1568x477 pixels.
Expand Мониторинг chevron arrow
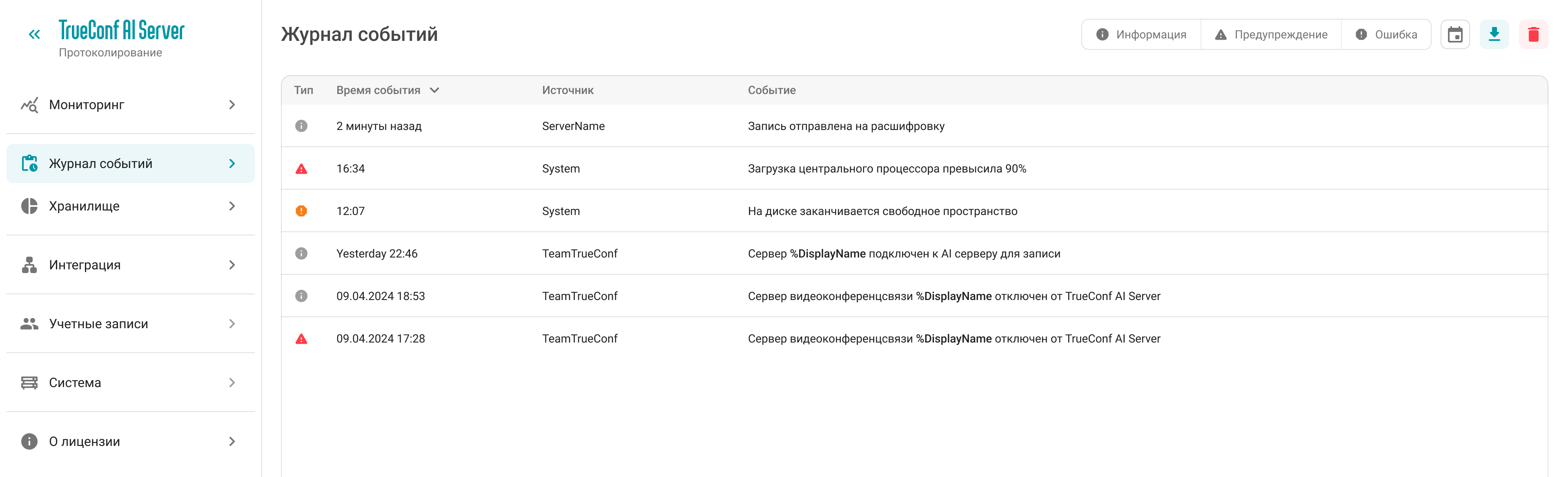click(232, 105)
